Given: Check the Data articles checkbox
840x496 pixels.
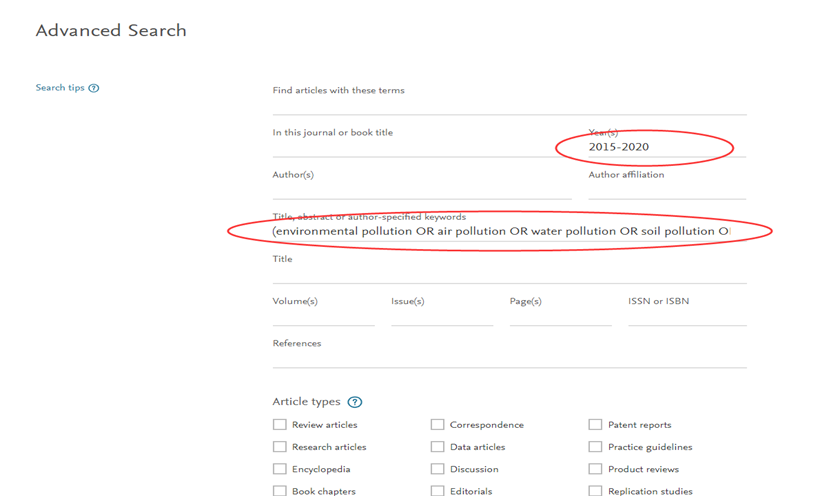Looking at the screenshot, I should click(438, 447).
